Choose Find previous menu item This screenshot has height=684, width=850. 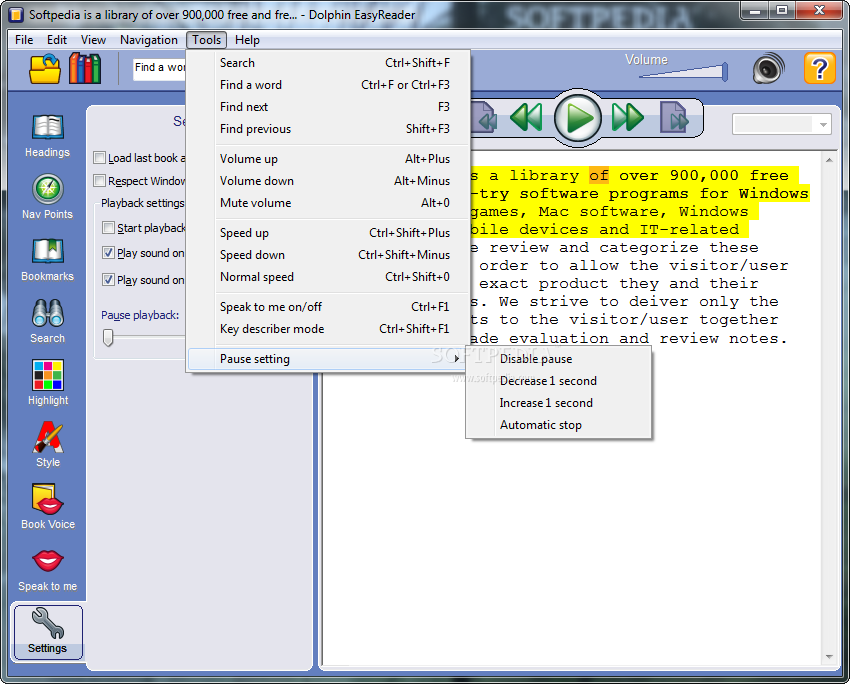(x=327, y=129)
